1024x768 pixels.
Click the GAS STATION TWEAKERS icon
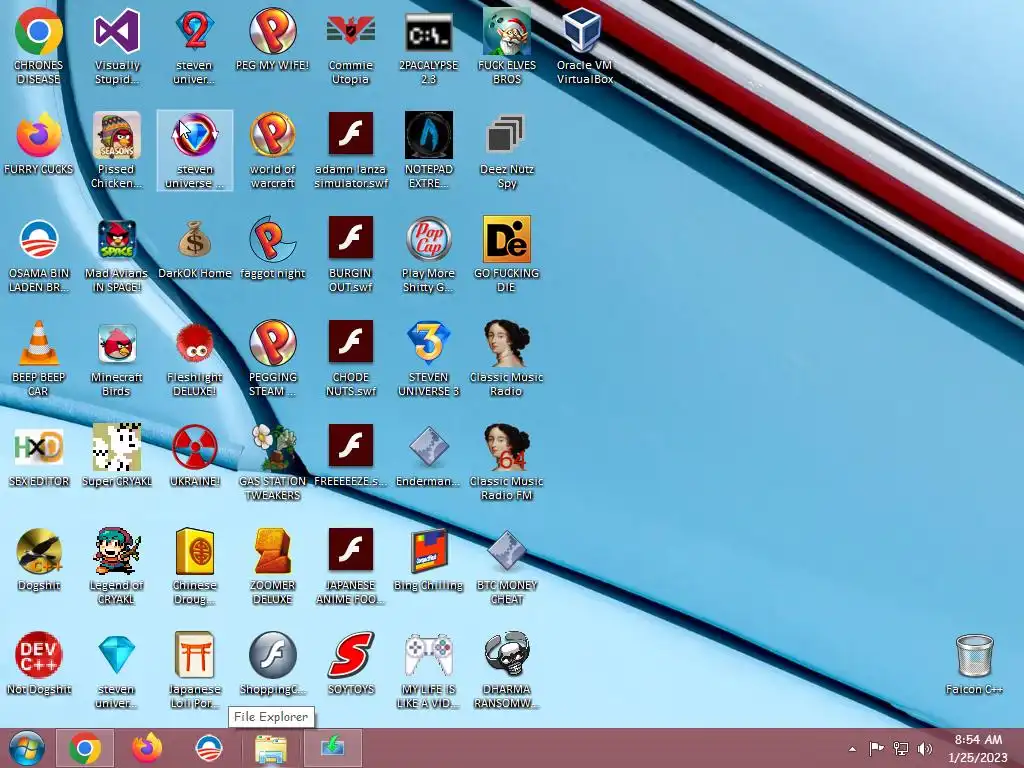(x=272, y=462)
